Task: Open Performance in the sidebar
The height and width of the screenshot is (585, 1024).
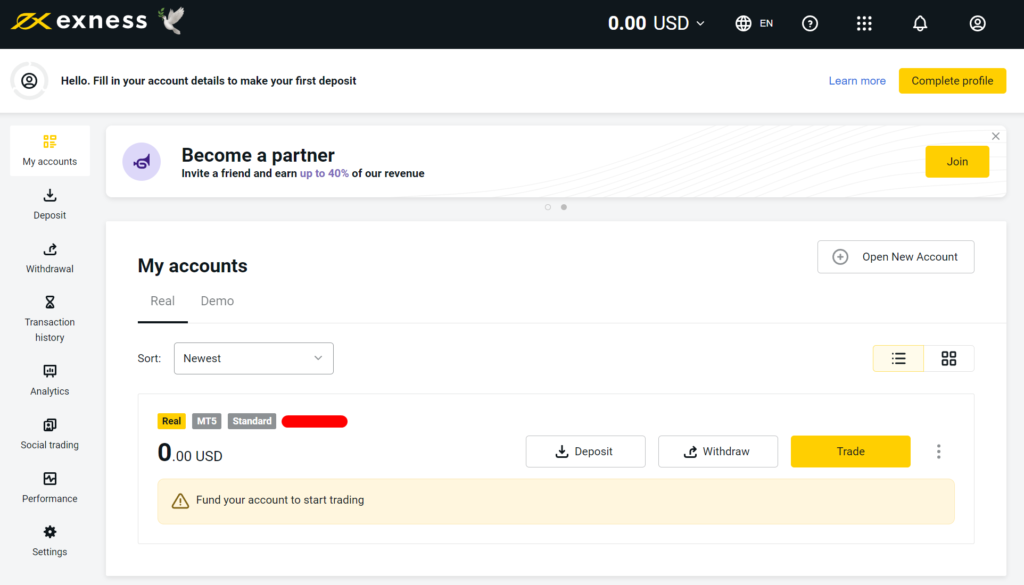Action: [50, 487]
